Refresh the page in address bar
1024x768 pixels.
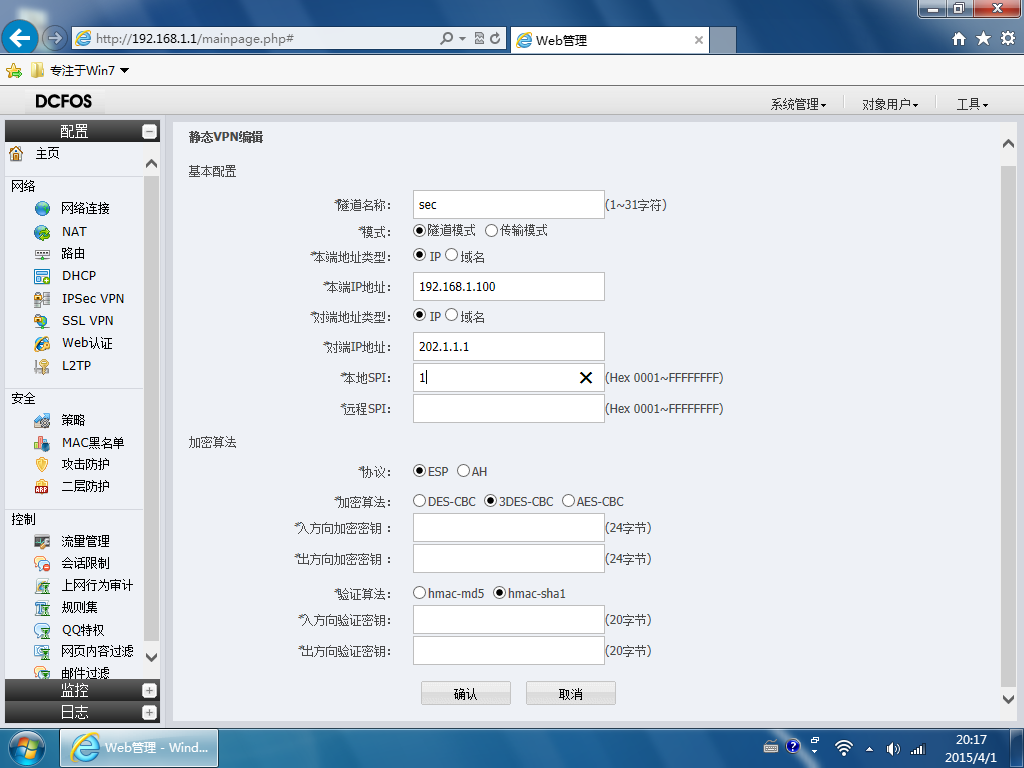495,39
